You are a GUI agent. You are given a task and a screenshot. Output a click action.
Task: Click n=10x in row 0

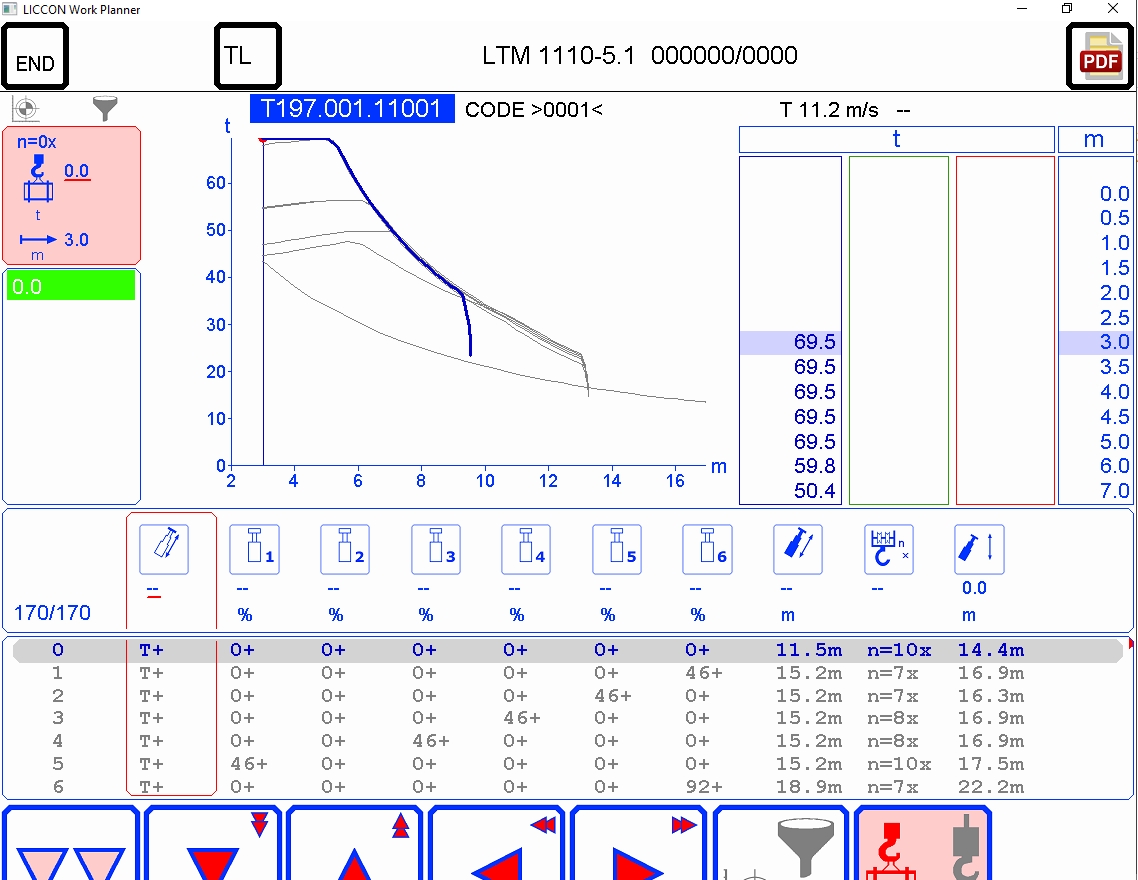pyautogui.click(x=898, y=650)
